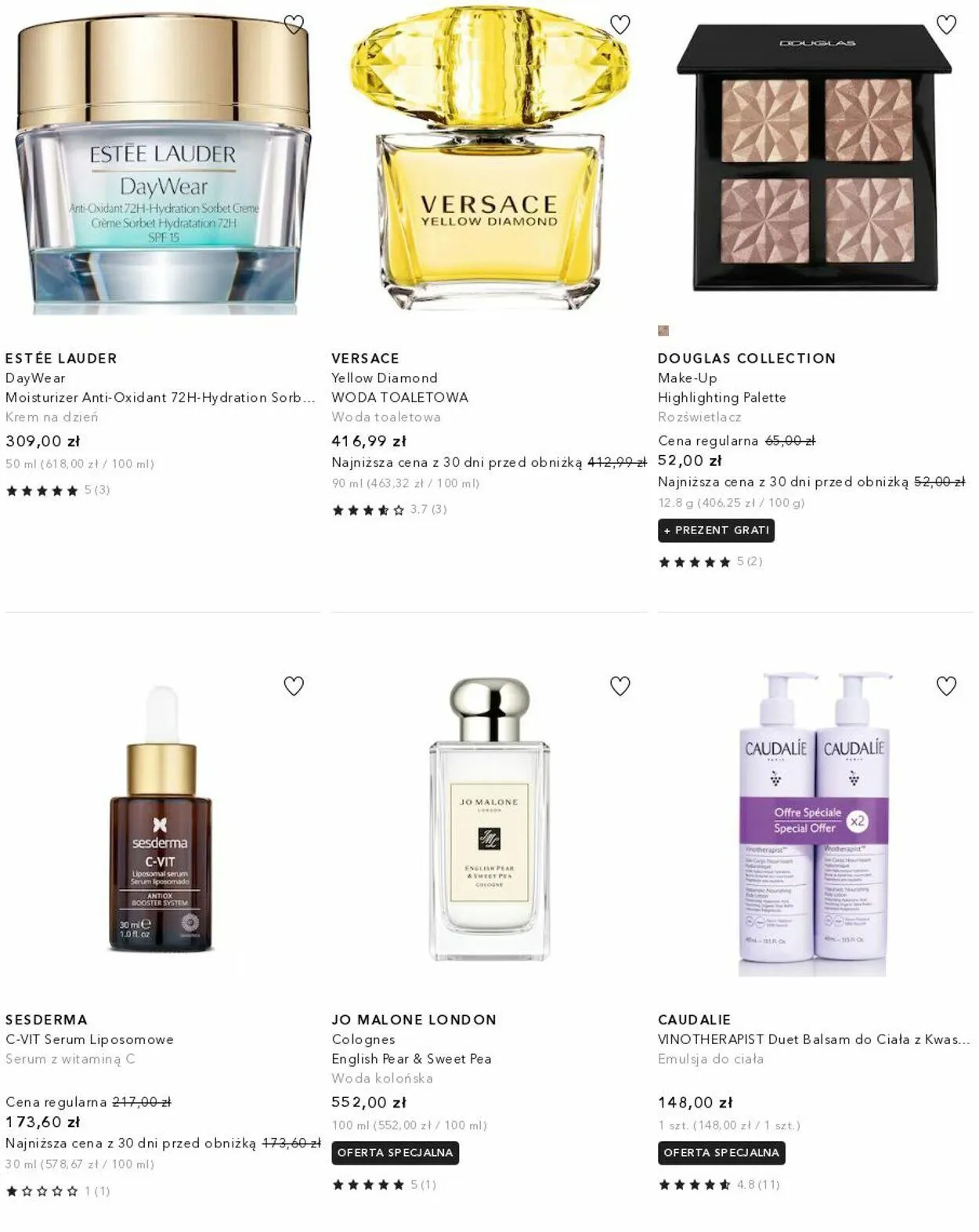The image size is (979, 1232).
Task: Click OFERTA SPECJALNA badge under Jo Malone
Action: tap(396, 1153)
